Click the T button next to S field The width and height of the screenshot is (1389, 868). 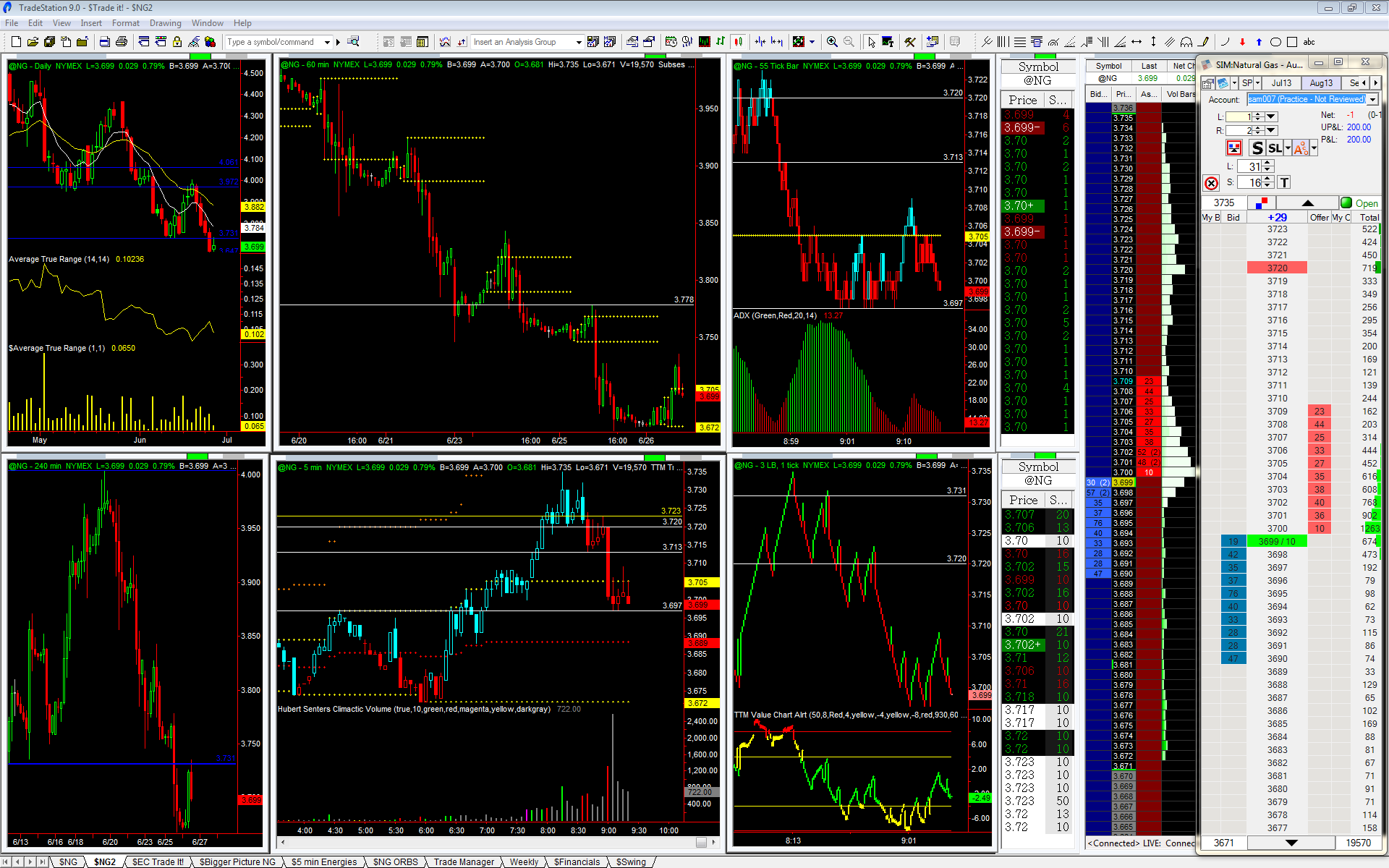[x=1284, y=183]
